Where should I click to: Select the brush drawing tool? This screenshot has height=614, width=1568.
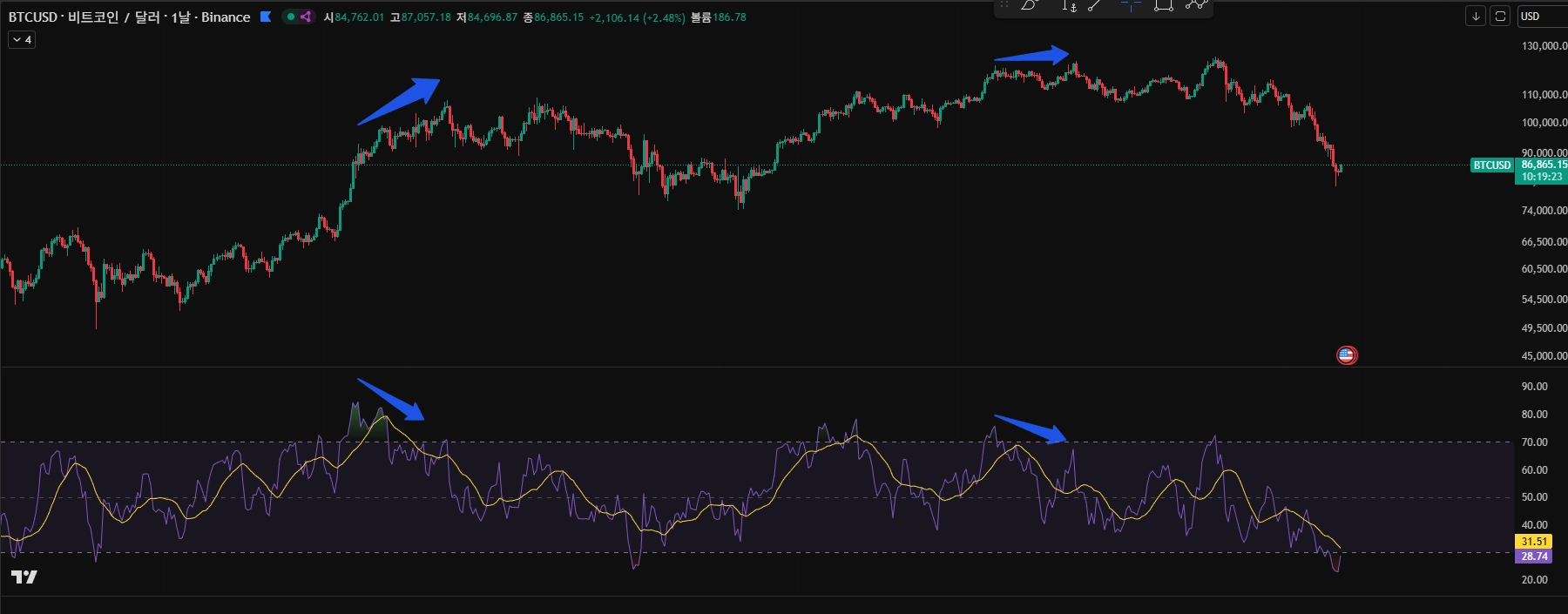(1030, 5)
